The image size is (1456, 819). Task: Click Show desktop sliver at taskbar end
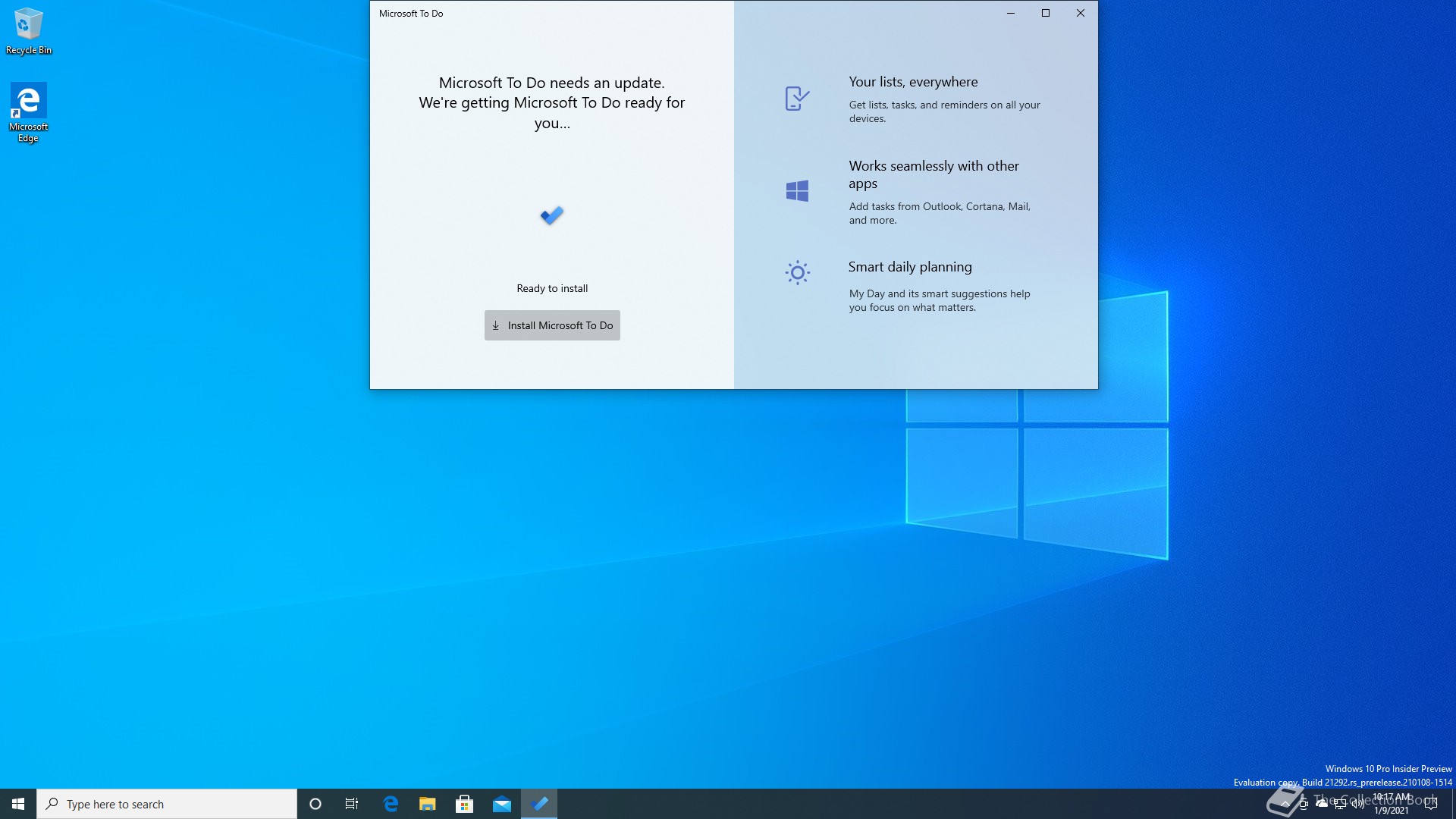1454,804
